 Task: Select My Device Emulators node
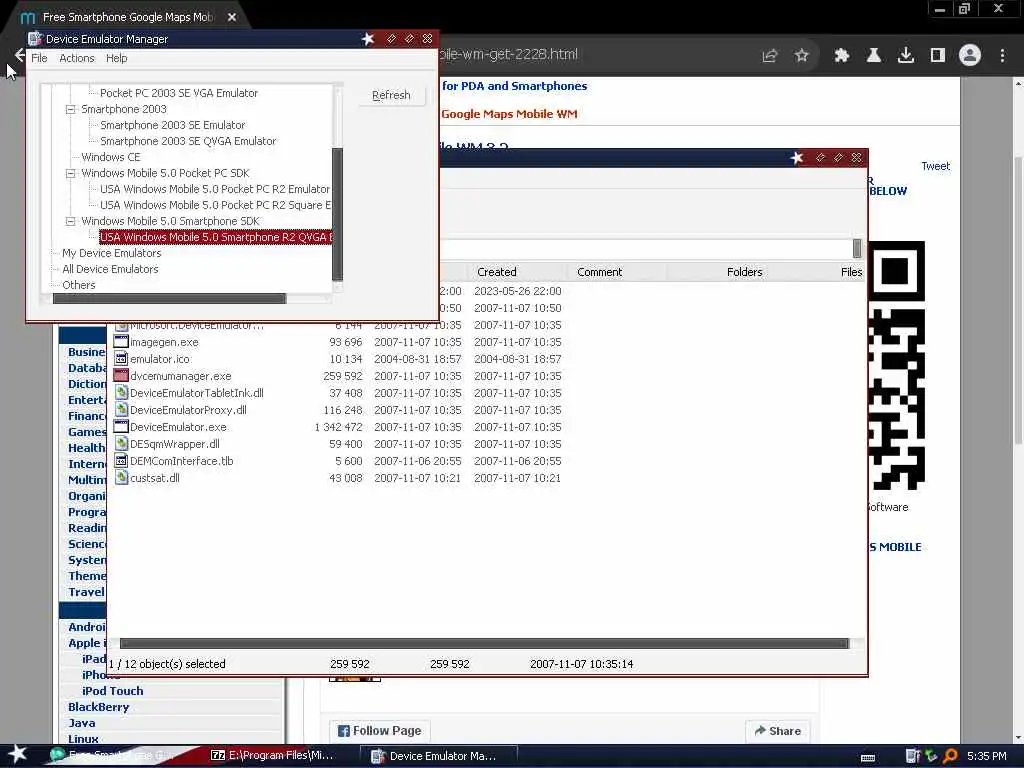pos(111,253)
